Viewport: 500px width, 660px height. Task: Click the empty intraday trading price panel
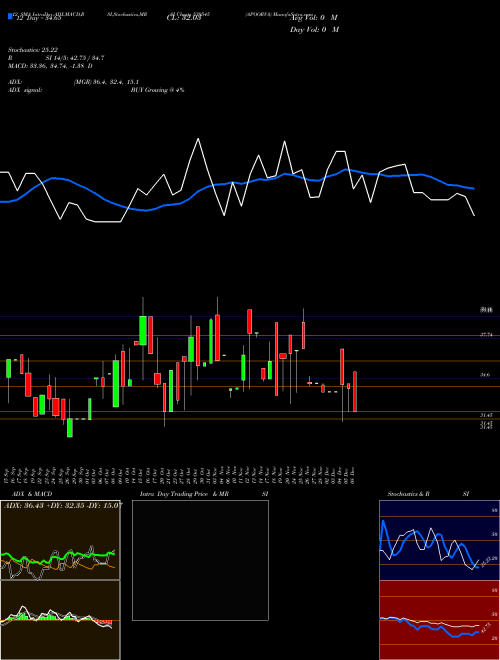tap(200, 560)
